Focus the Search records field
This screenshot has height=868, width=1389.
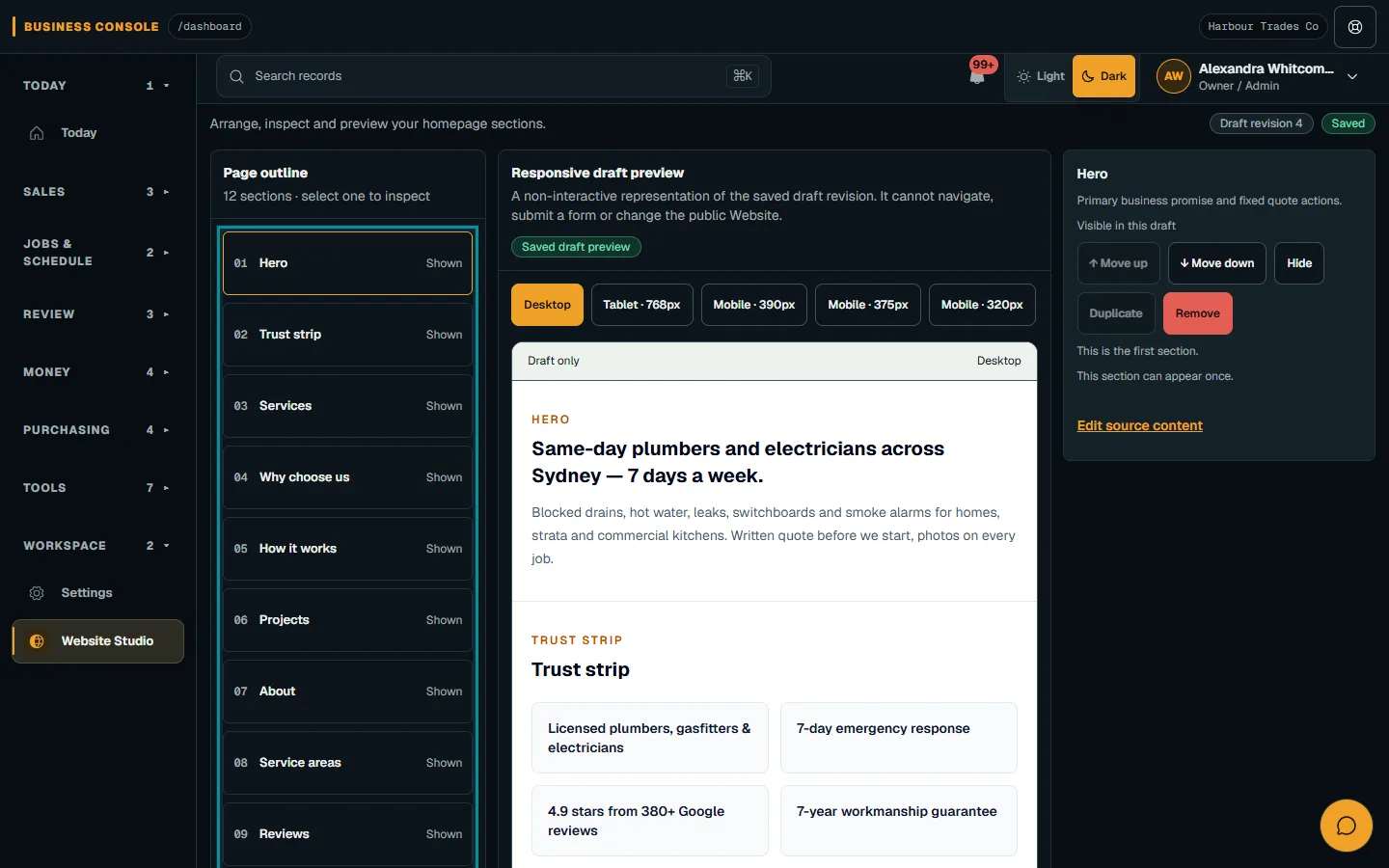[x=493, y=76]
